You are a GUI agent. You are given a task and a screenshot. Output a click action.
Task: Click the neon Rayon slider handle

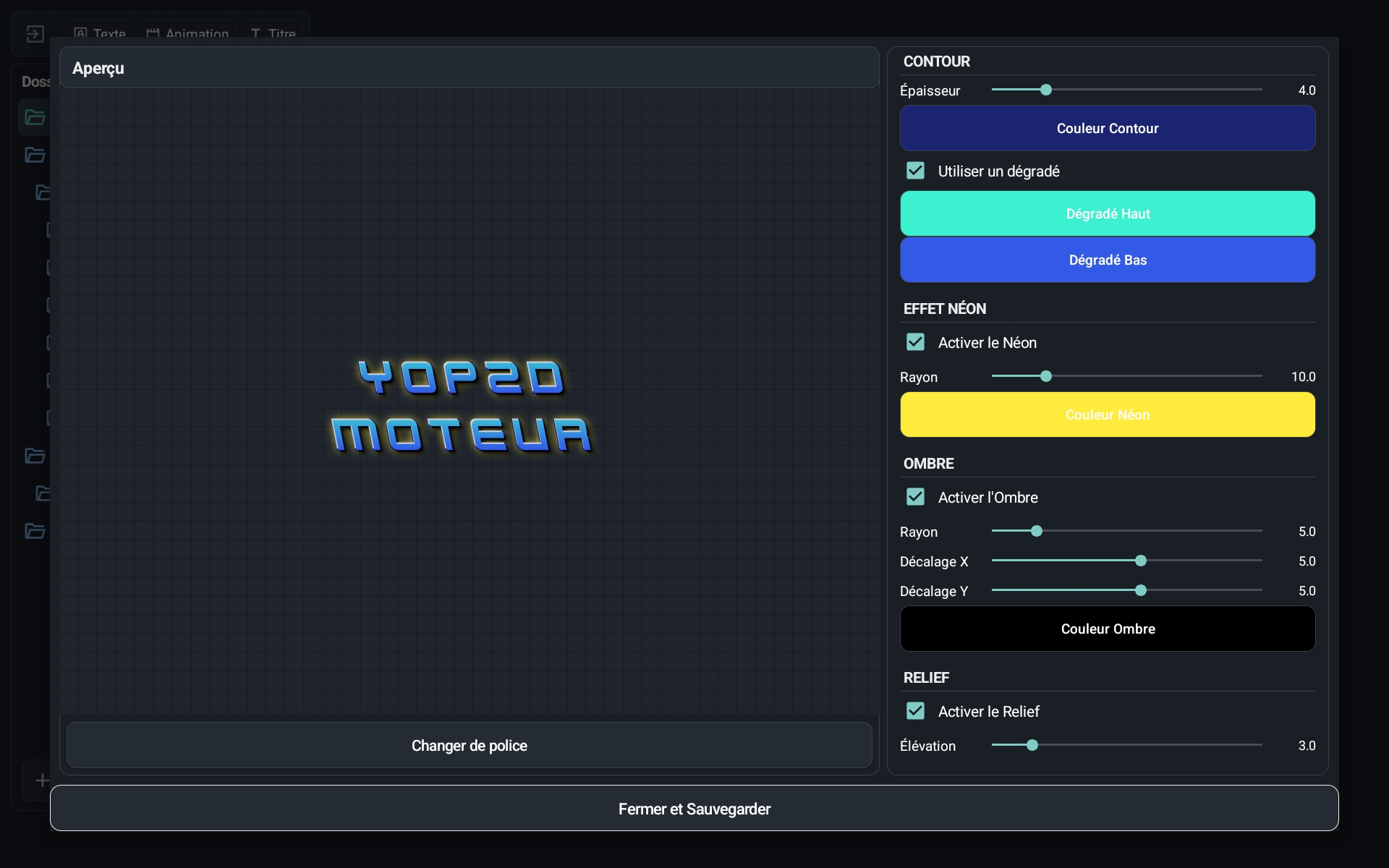click(x=1046, y=376)
